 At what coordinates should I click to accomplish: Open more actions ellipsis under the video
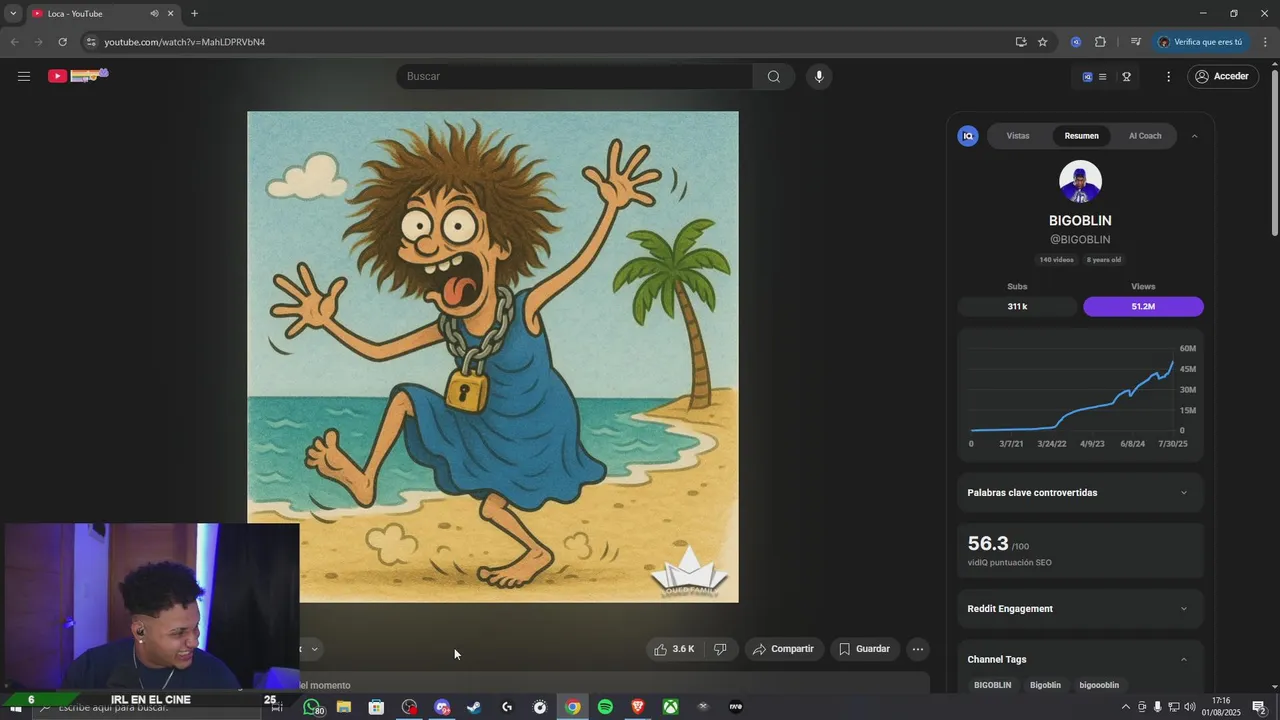(918, 649)
